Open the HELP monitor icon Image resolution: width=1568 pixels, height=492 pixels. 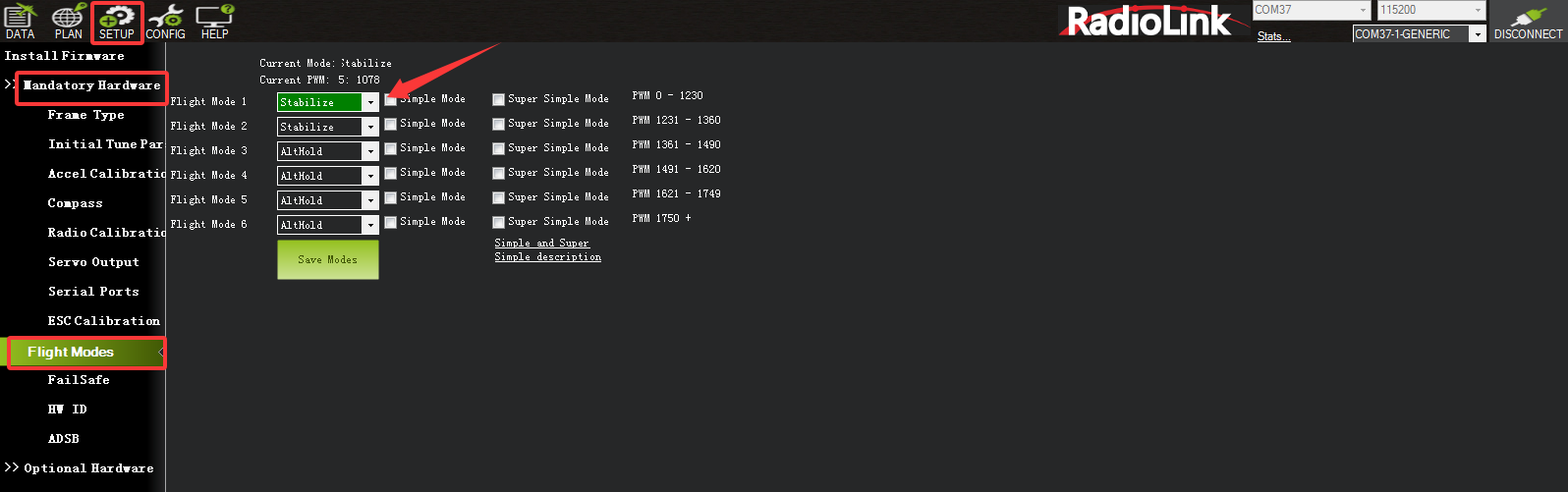[x=214, y=21]
